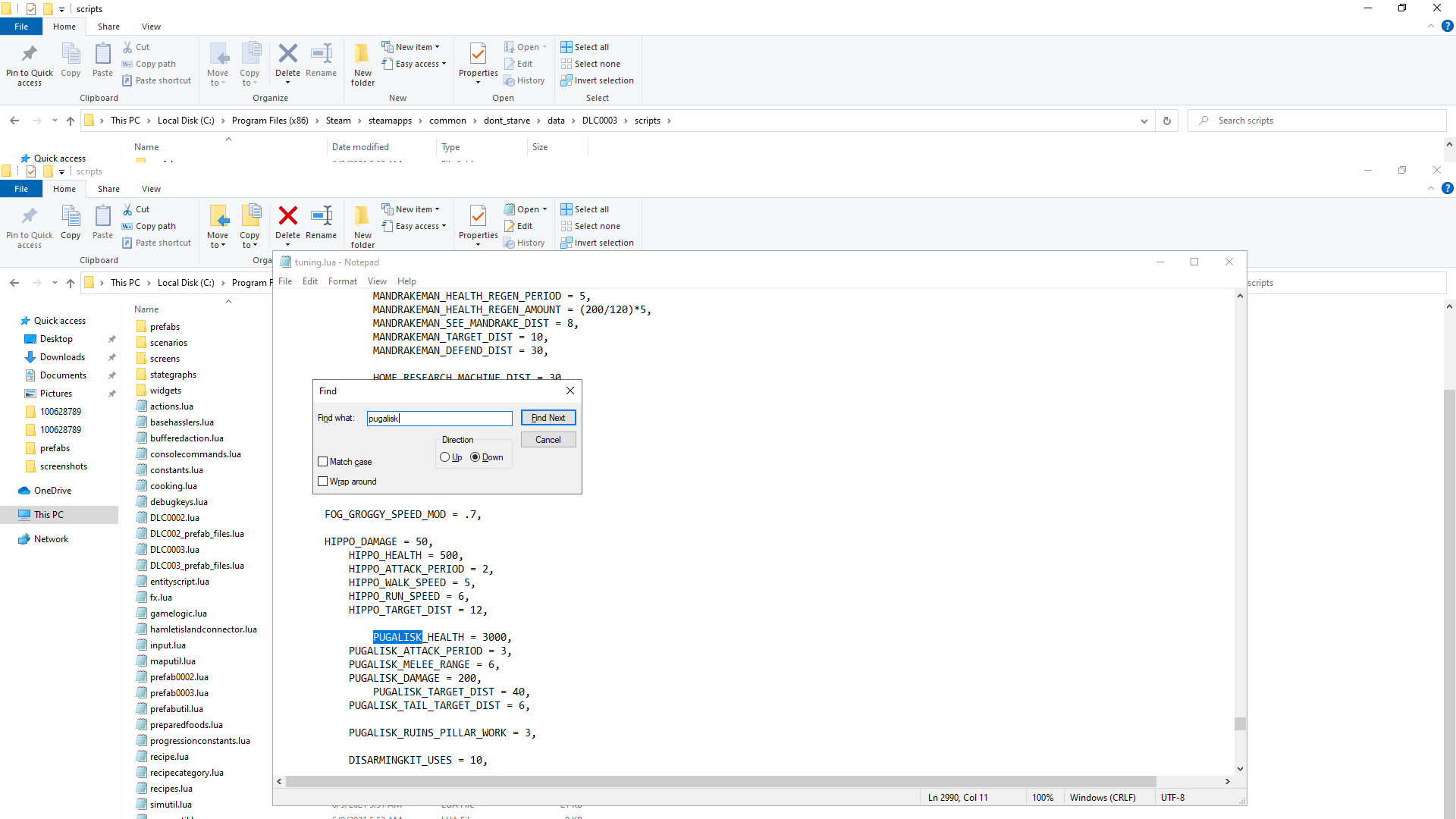The width and height of the screenshot is (1456, 819).
Task: Click the New folder icon
Action: click(x=362, y=55)
